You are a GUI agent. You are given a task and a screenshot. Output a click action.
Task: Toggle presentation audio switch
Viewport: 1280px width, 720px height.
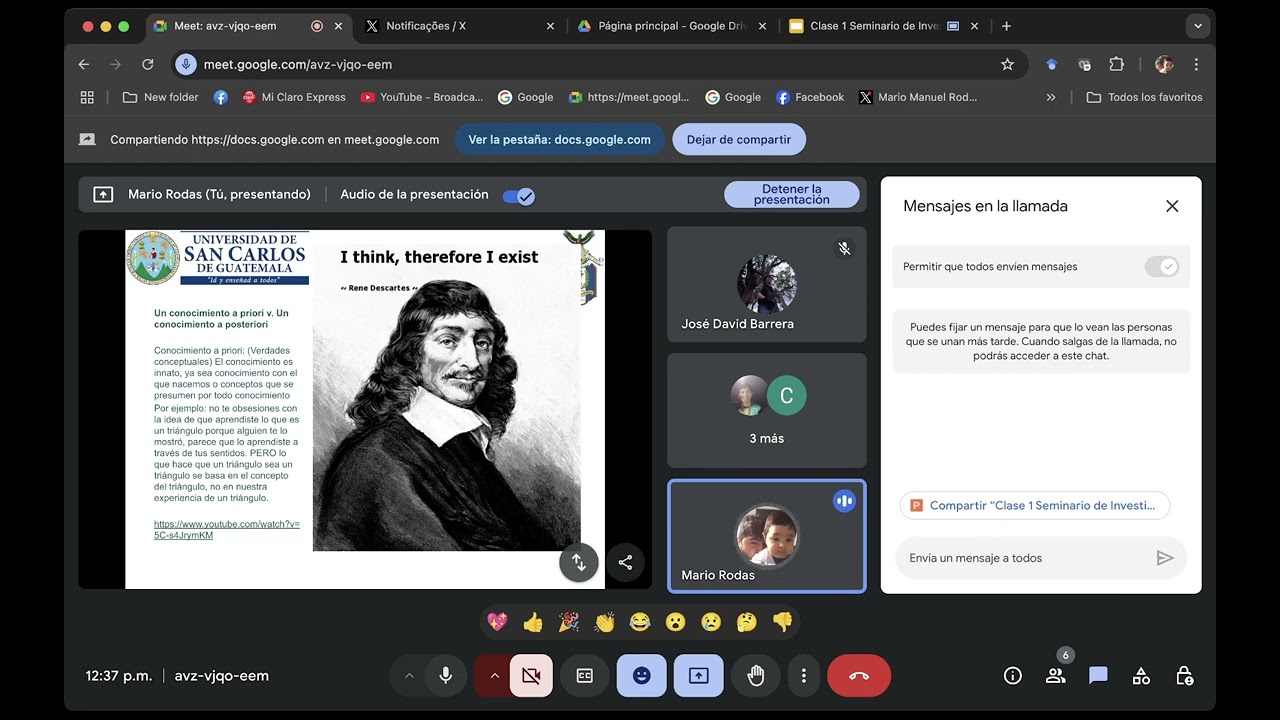click(x=519, y=196)
